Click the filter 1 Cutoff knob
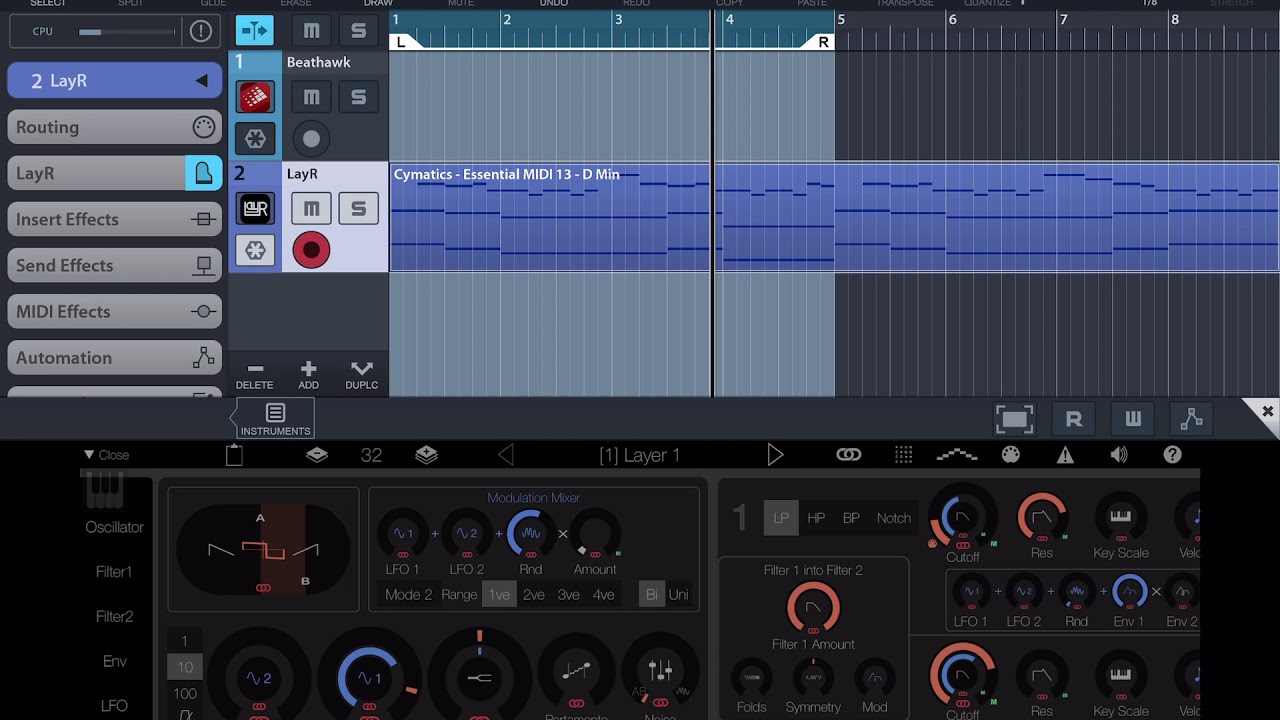The height and width of the screenshot is (720, 1280). pyautogui.click(x=961, y=517)
